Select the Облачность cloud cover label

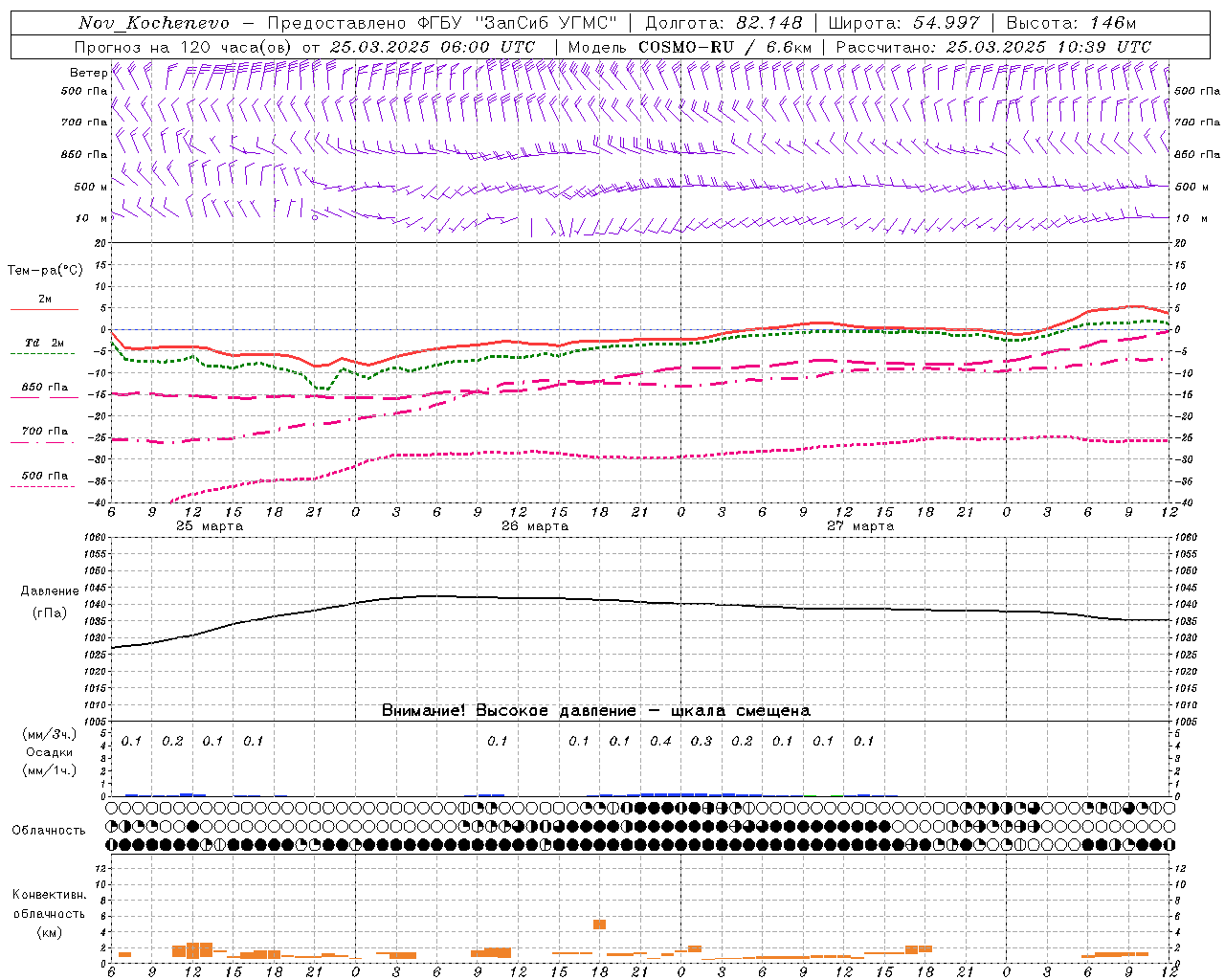click(x=49, y=831)
